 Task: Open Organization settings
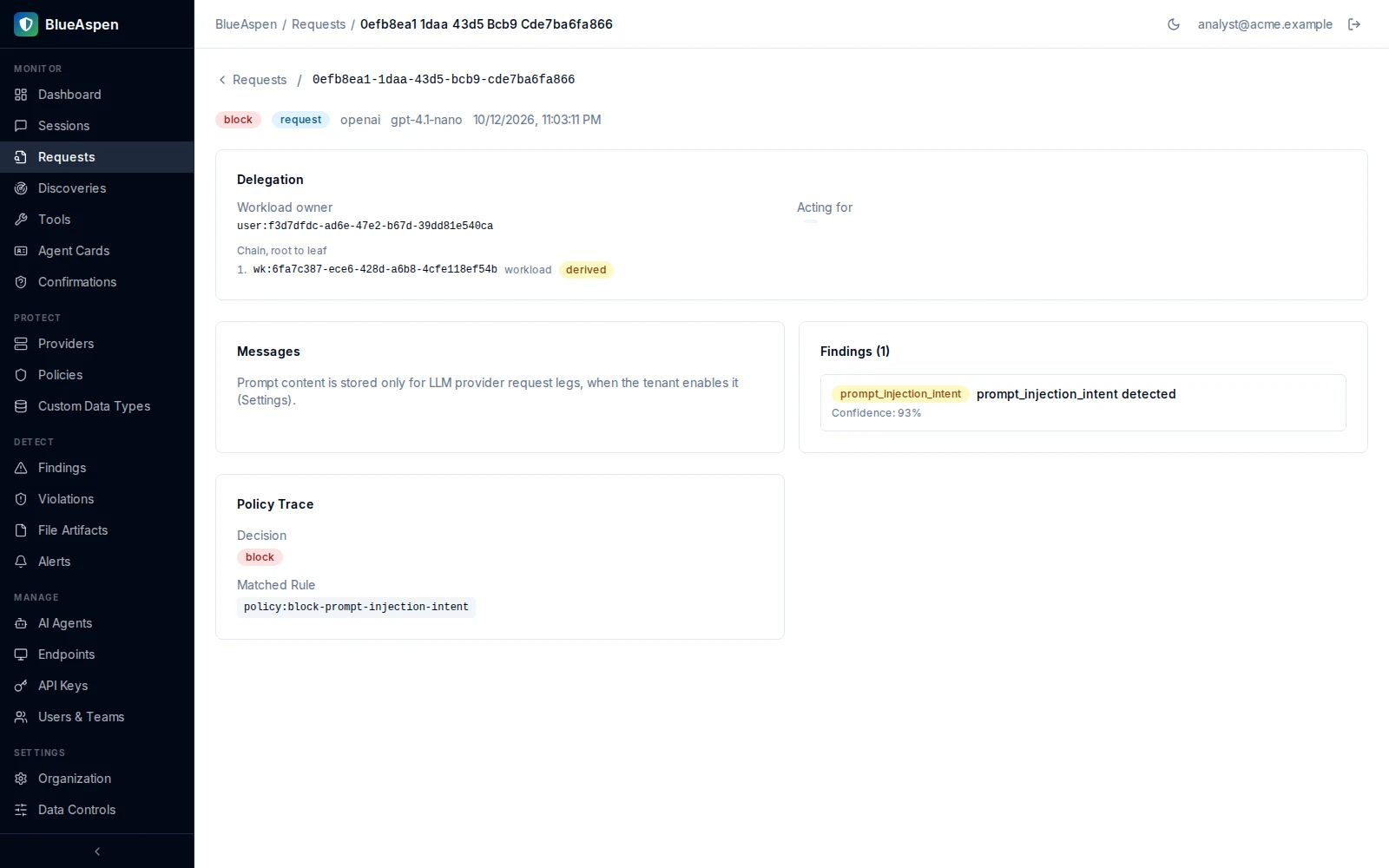97,779
